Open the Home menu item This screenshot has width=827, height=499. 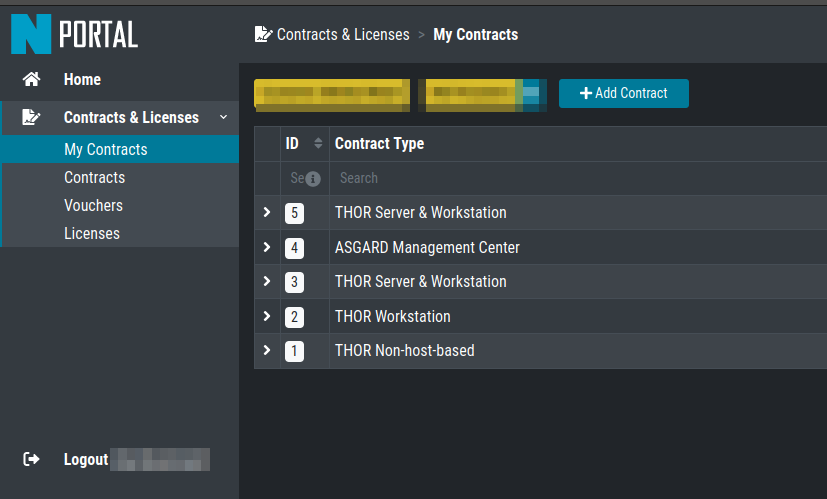[82, 80]
